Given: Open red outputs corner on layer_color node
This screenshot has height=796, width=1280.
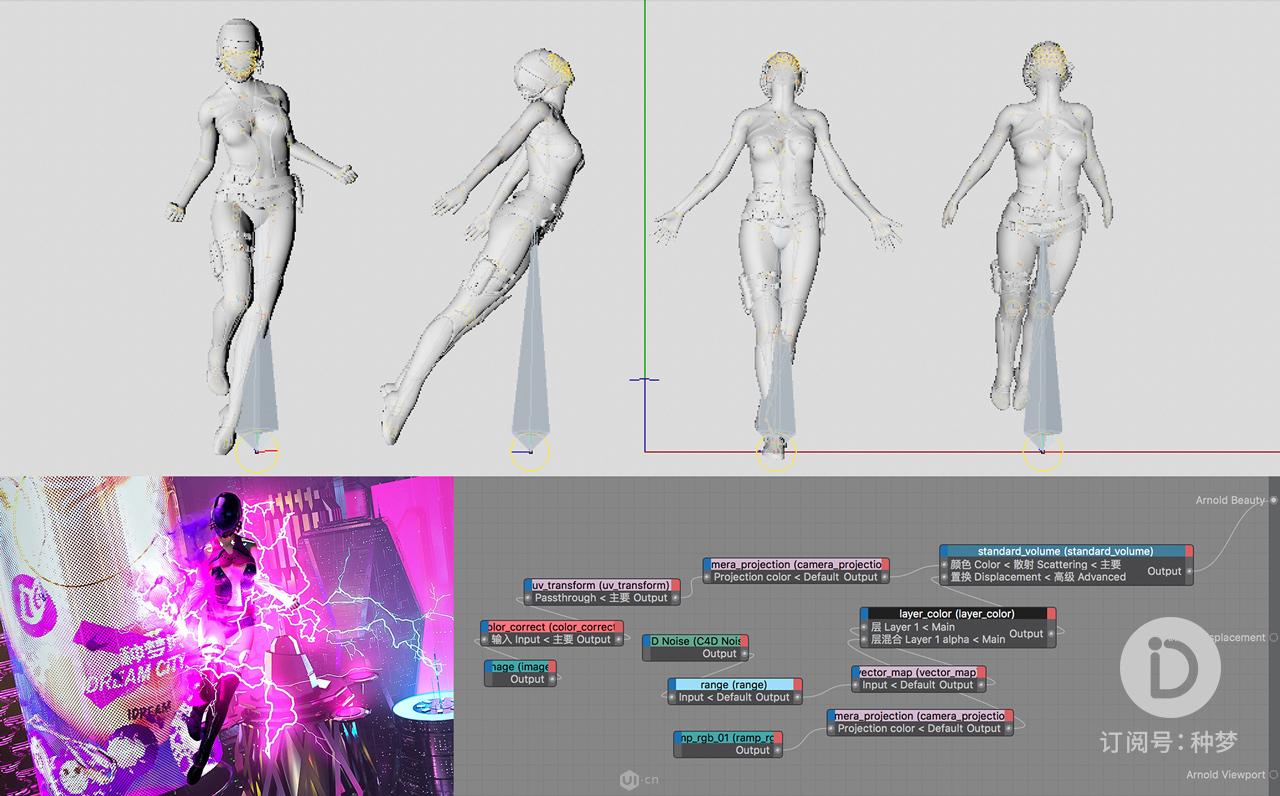Looking at the screenshot, I should tap(1051, 613).
